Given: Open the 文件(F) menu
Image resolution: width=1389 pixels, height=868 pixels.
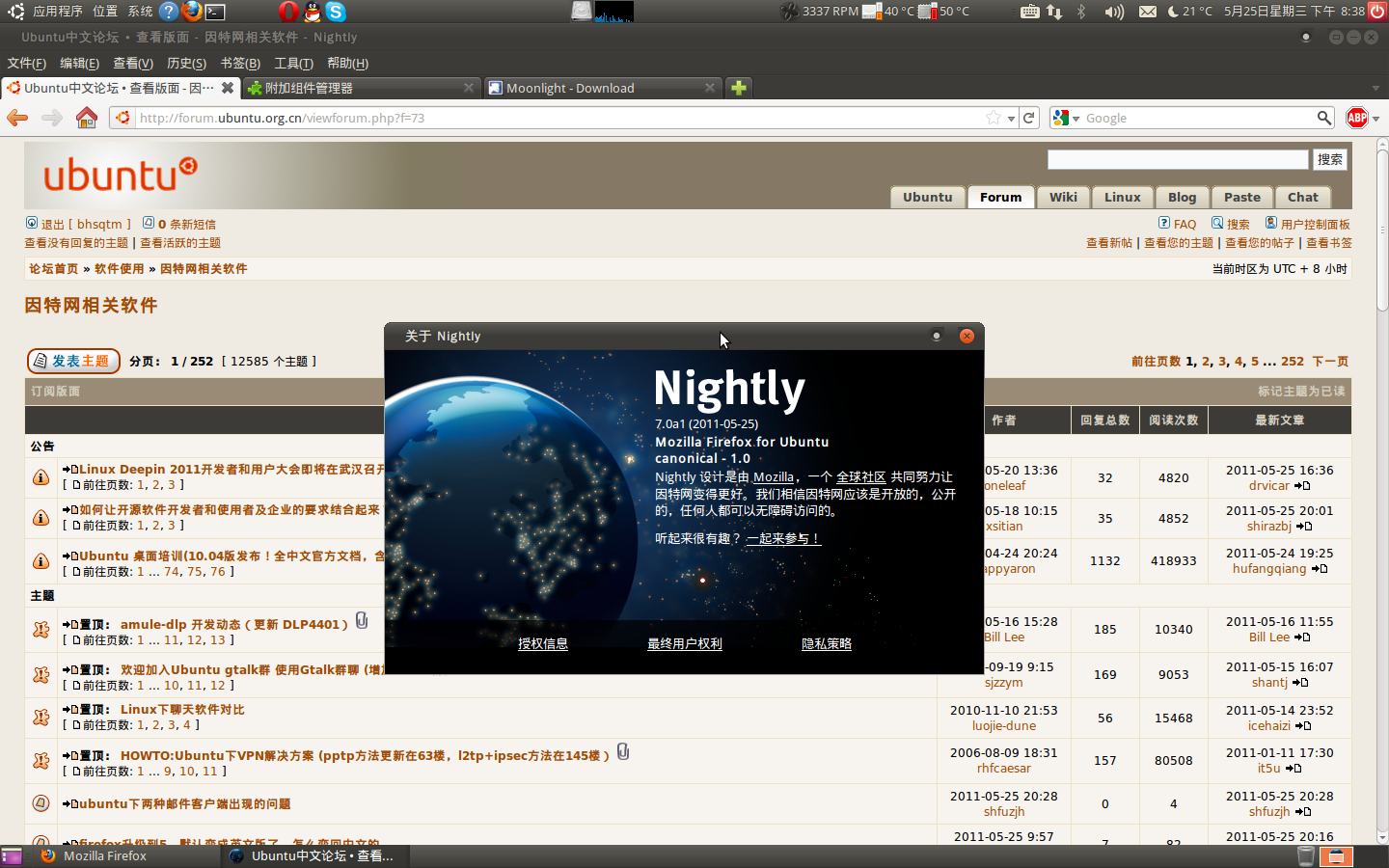Looking at the screenshot, I should (27, 63).
